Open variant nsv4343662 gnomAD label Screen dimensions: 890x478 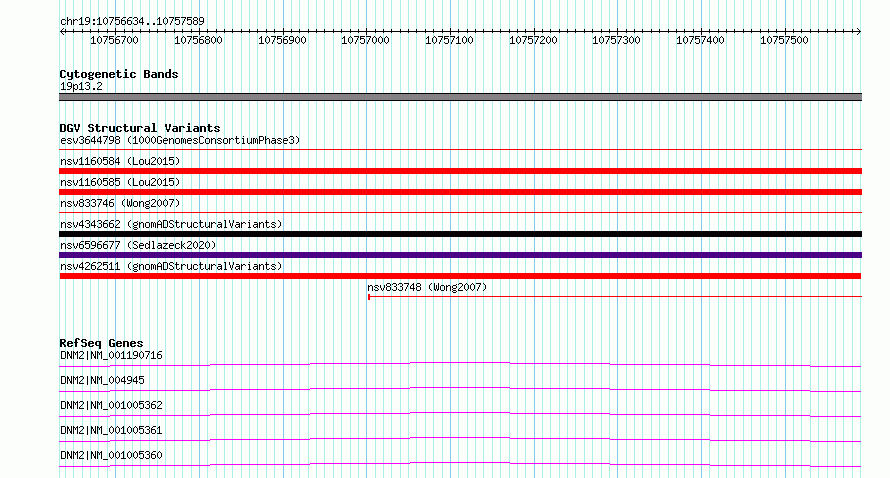coord(171,224)
